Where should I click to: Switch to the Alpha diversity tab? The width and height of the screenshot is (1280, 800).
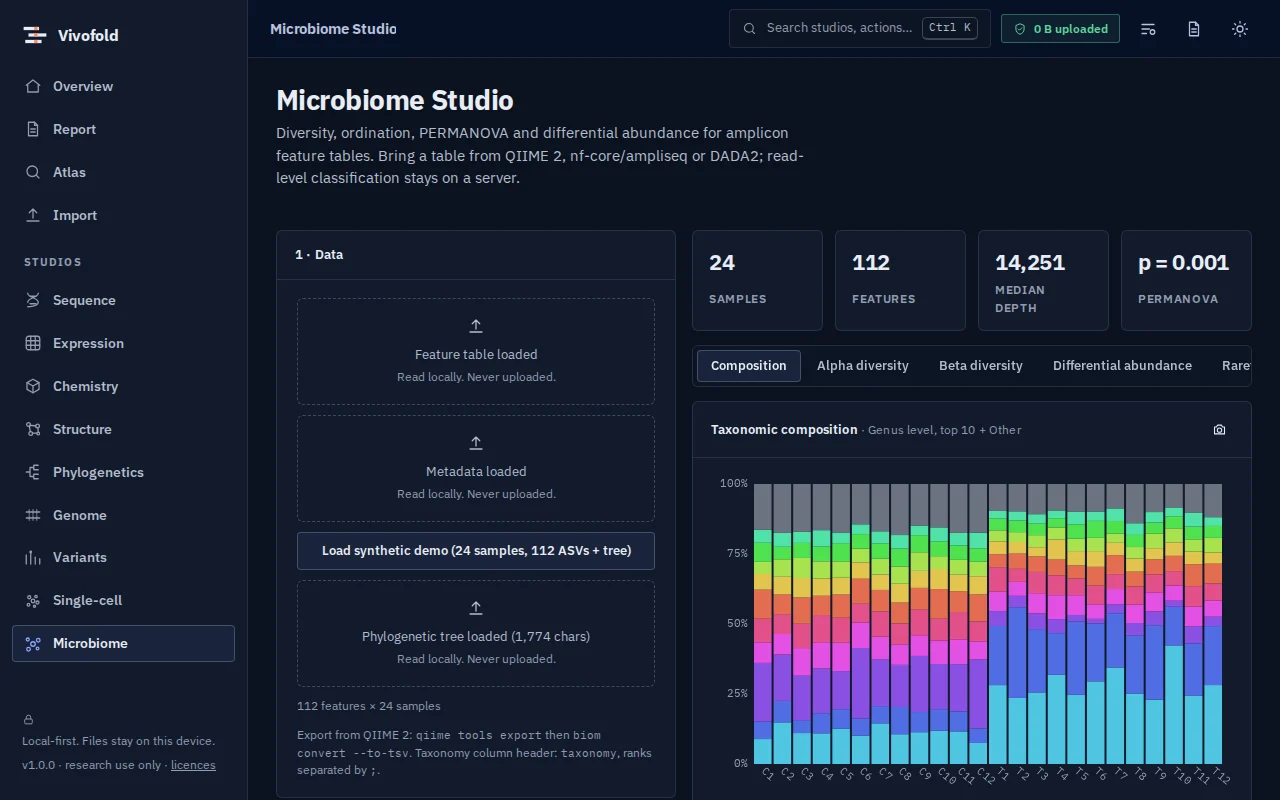pos(863,366)
